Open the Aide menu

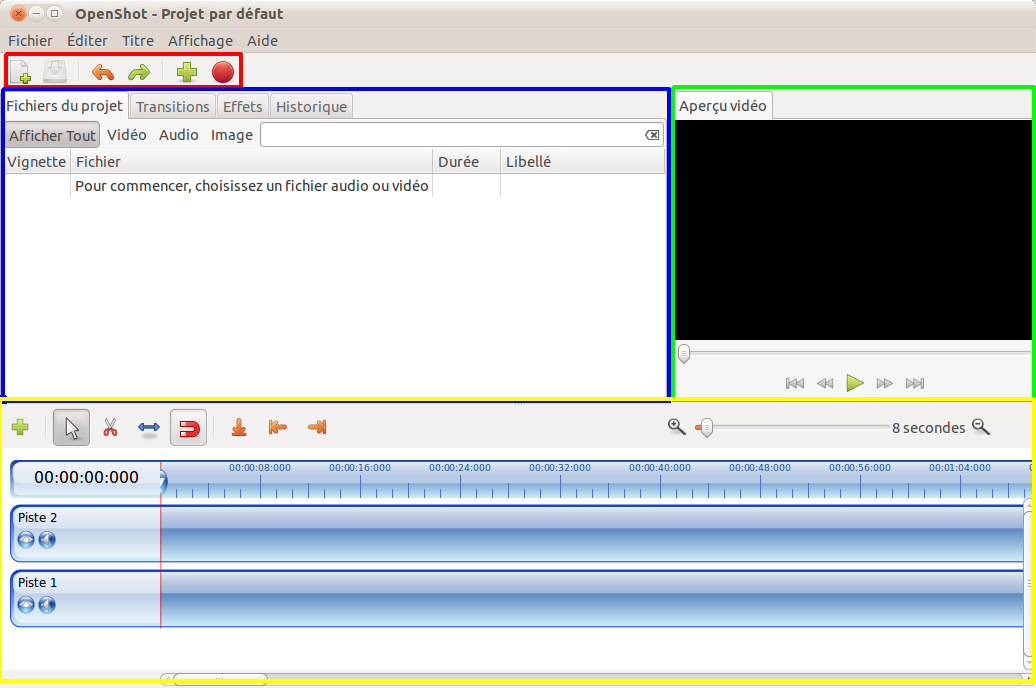pyautogui.click(x=262, y=41)
